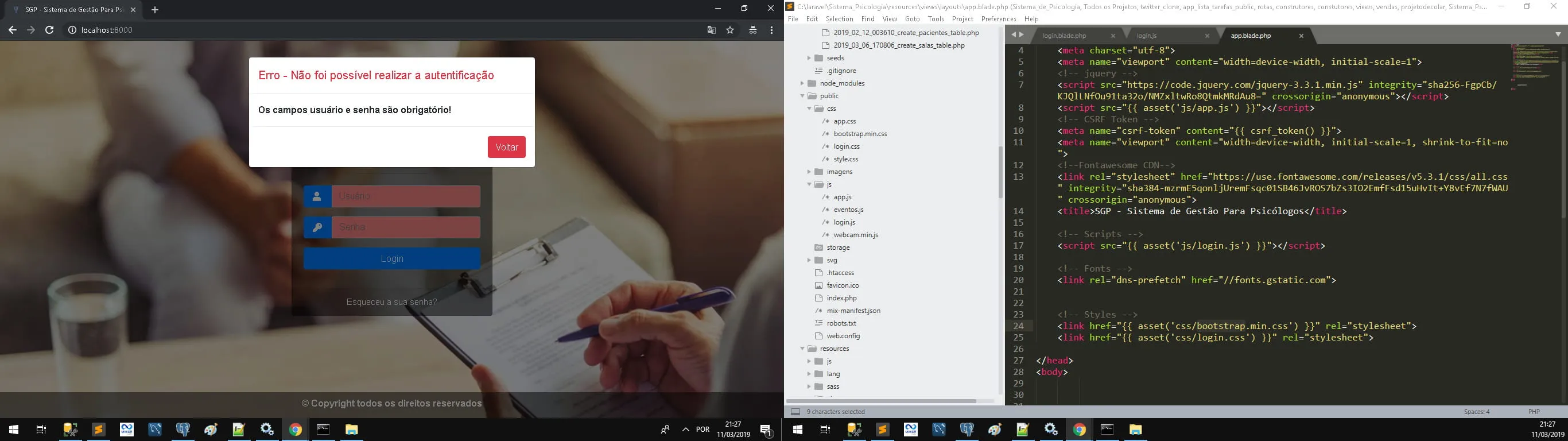Expand the sass folder

(x=809, y=387)
